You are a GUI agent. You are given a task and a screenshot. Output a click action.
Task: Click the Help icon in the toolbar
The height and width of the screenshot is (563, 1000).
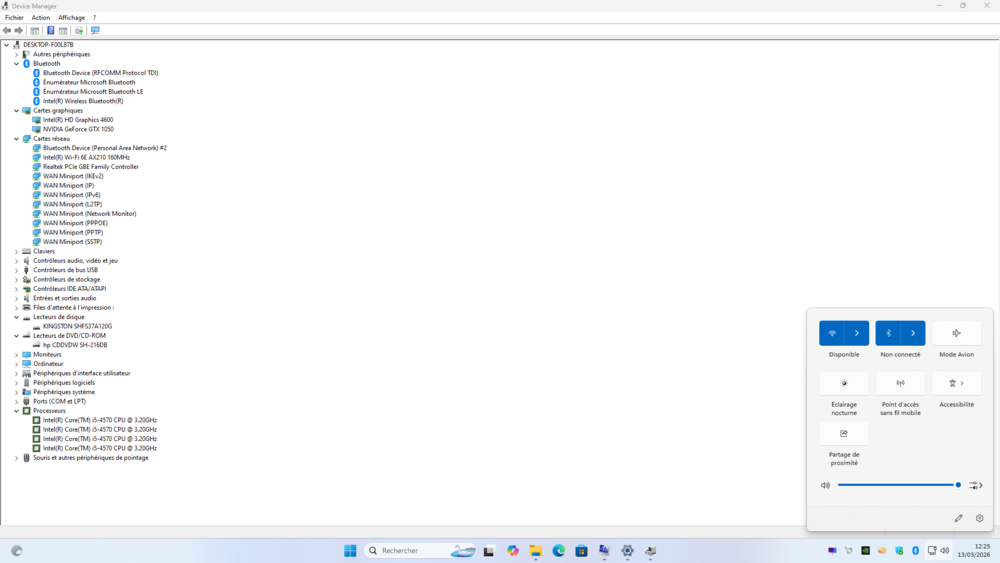(51, 30)
